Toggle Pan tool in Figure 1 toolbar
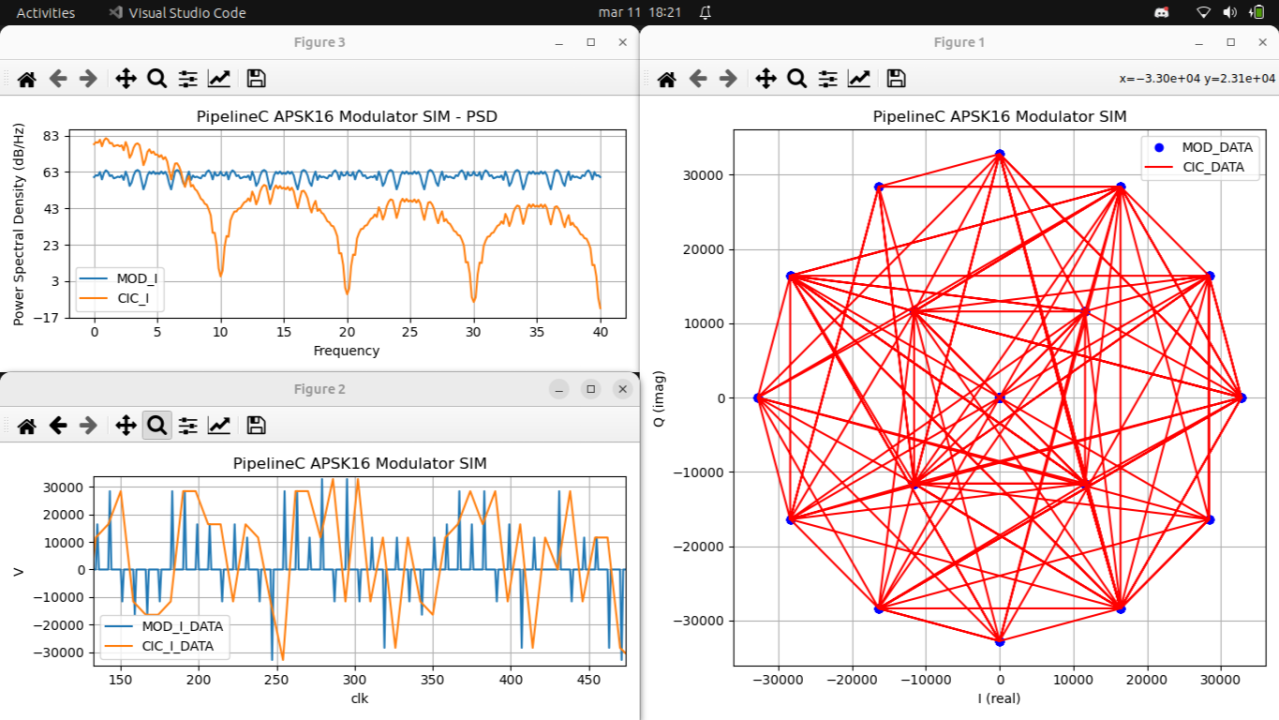The image size is (1279, 720). (765, 79)
